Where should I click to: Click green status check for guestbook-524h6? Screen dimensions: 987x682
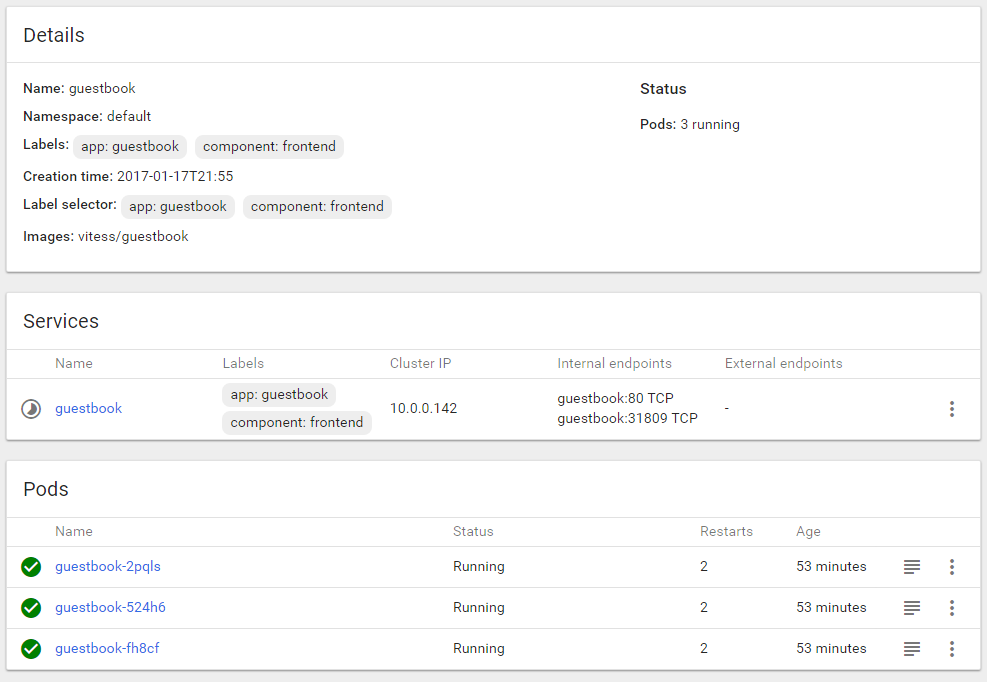click(x=31, y=608)
